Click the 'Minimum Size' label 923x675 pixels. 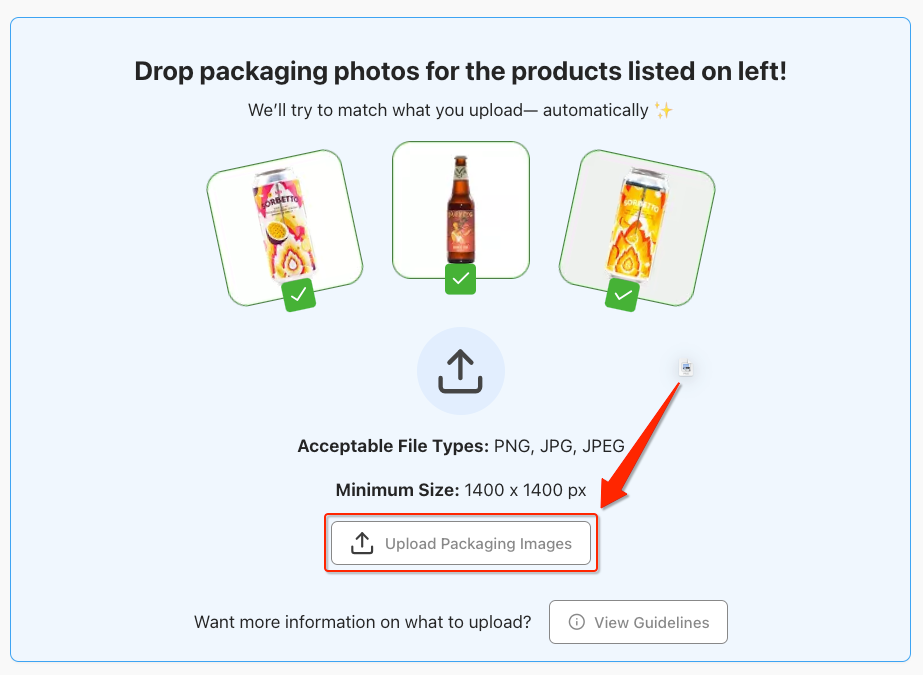(397, 490)
